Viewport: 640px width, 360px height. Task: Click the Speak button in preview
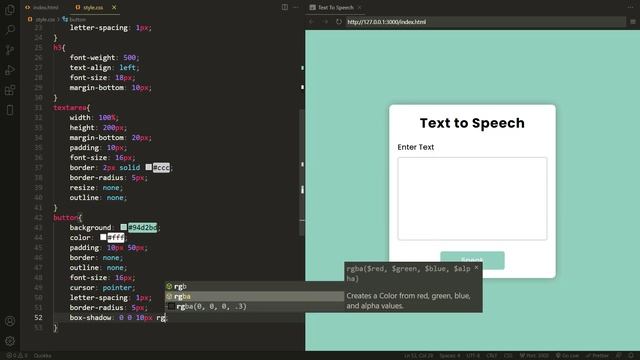tap(472, 260)
